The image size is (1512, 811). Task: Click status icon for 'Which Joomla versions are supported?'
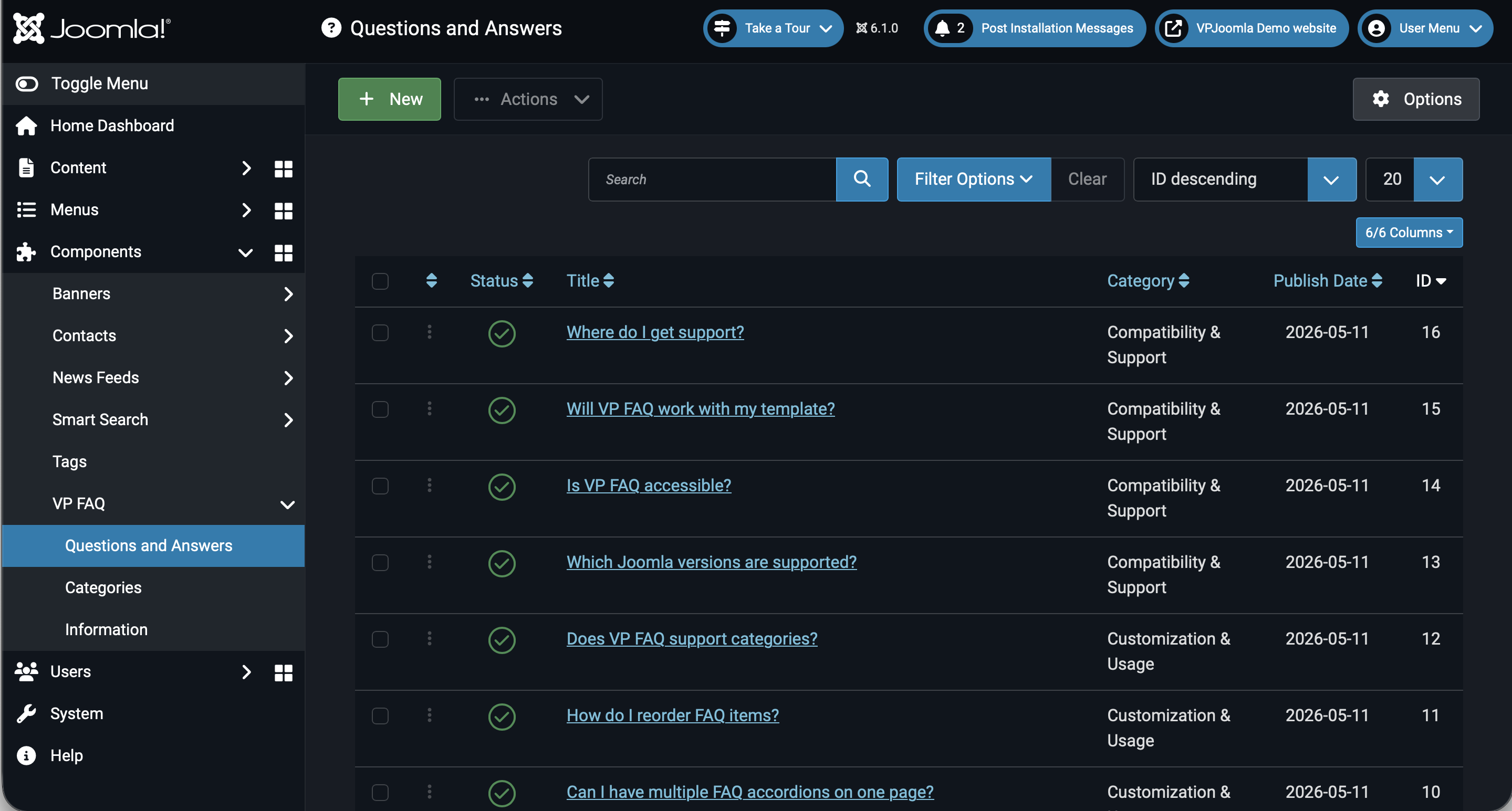(502, 563)
